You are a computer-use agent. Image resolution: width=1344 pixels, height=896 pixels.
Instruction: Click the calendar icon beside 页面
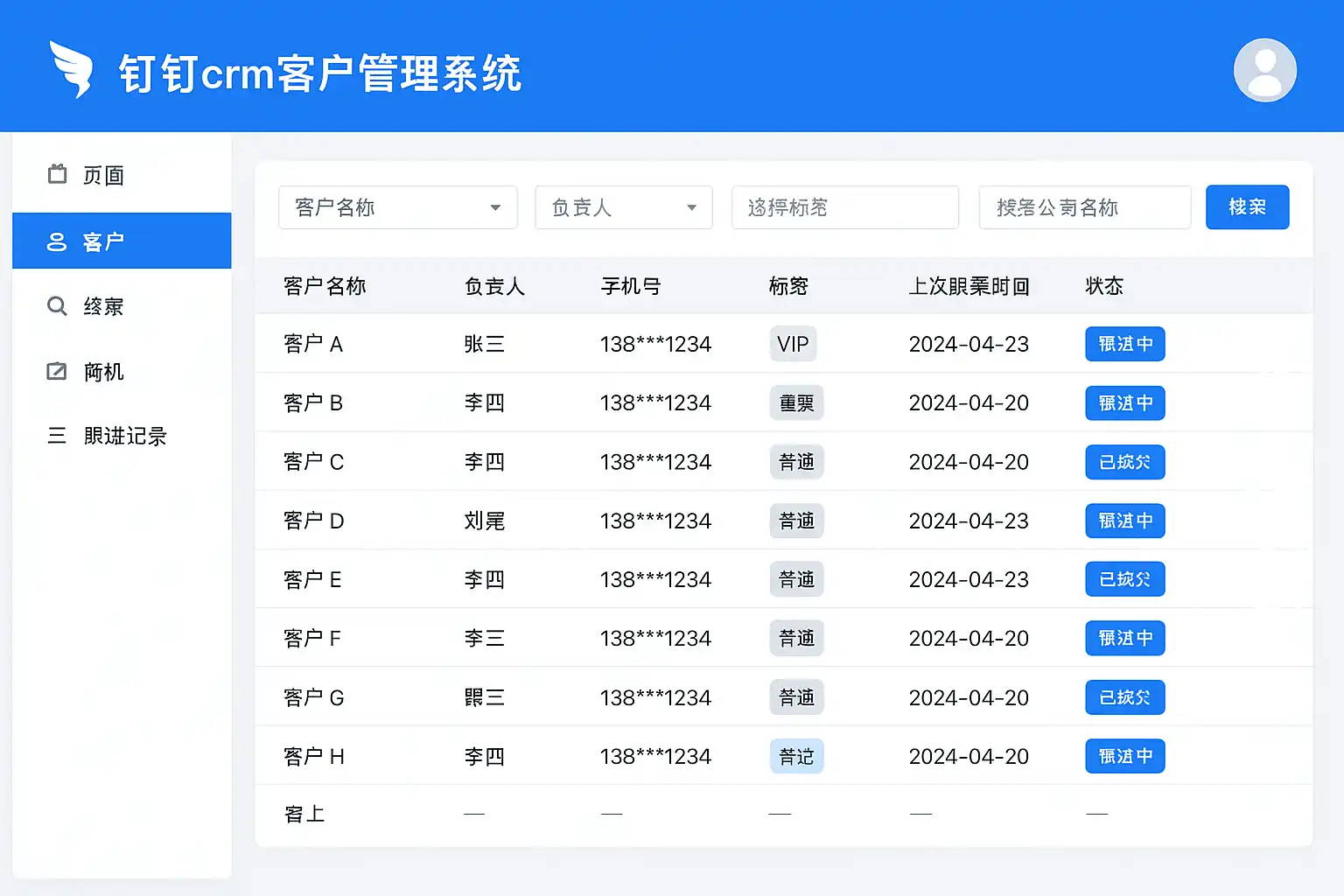[57, 174]
